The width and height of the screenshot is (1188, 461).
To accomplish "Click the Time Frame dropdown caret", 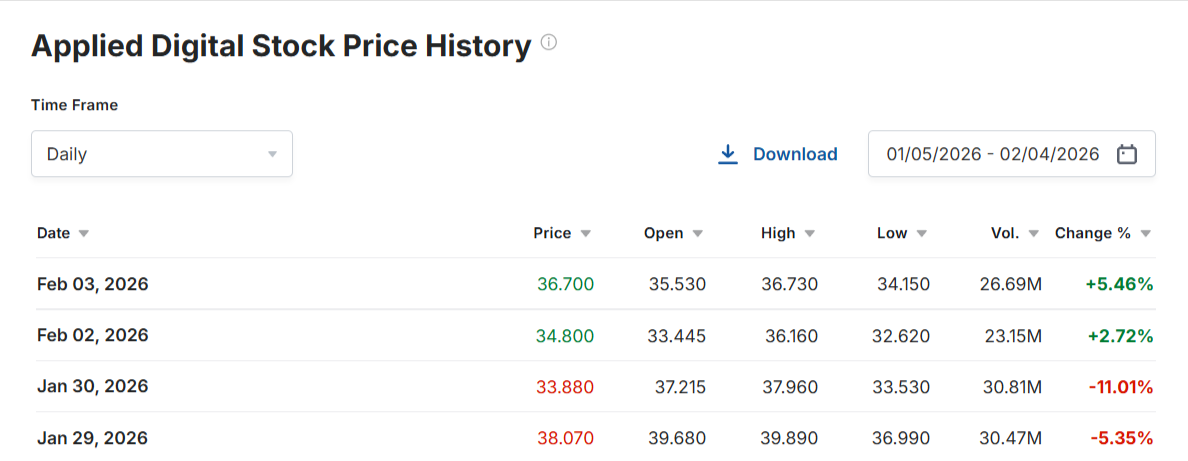I will (272, 155).
